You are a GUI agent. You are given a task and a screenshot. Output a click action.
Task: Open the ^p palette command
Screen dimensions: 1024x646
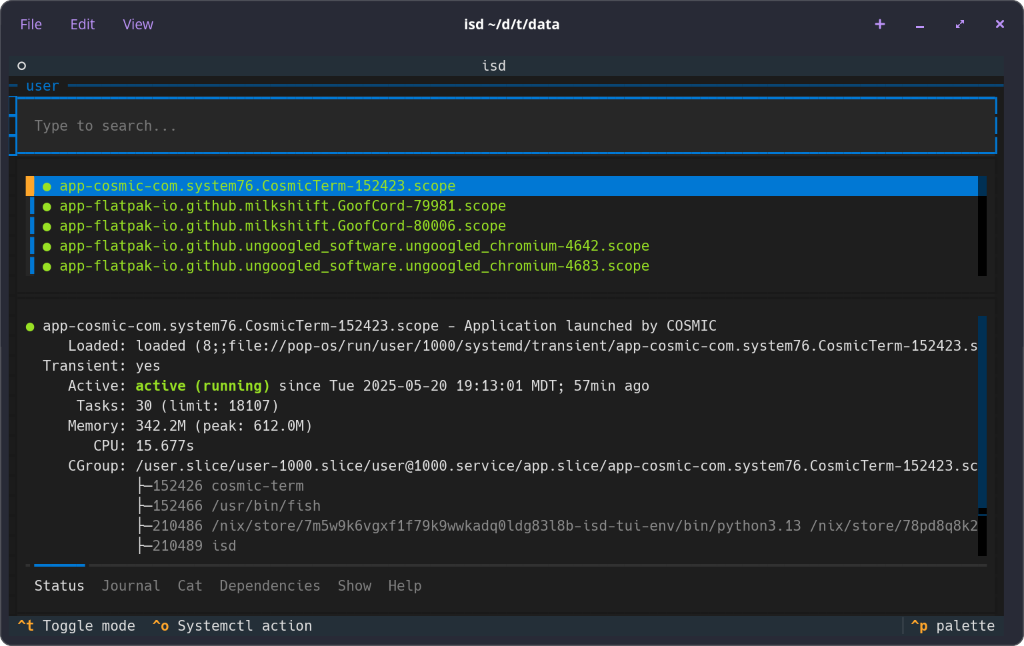pos(953,626)
